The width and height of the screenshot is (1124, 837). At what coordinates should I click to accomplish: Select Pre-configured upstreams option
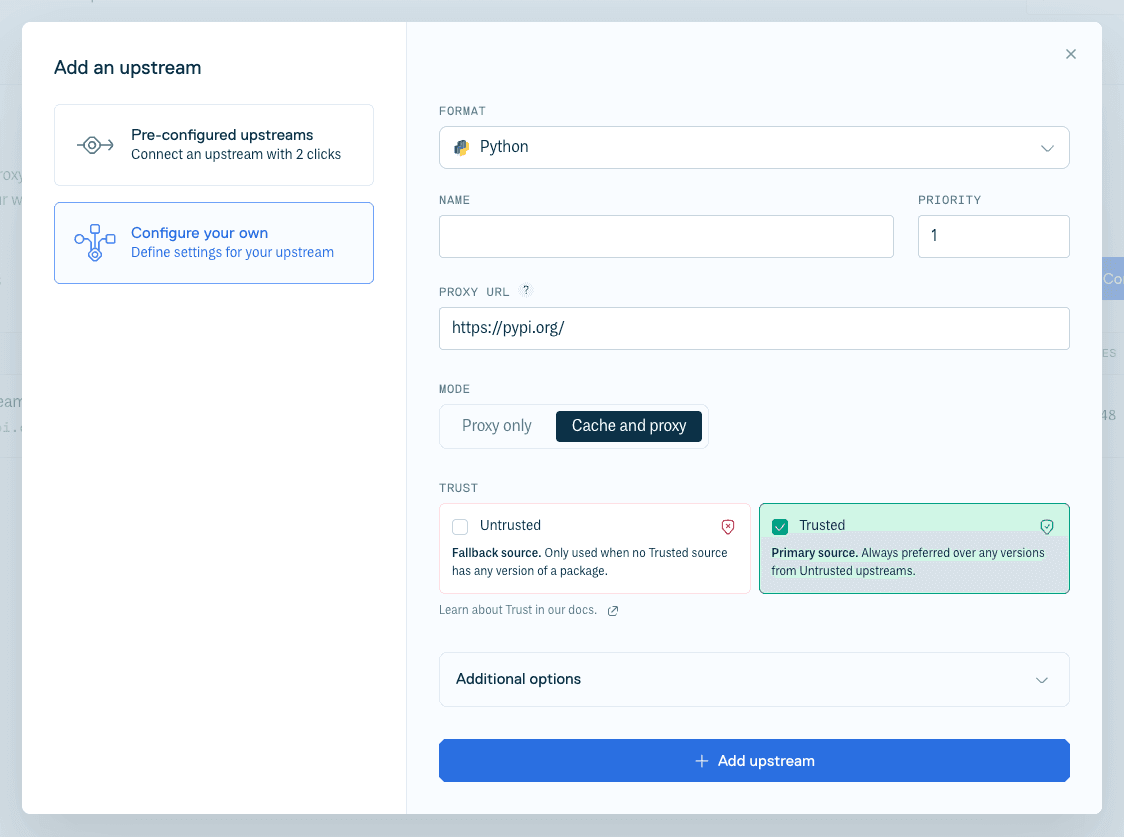pos(214,145)
